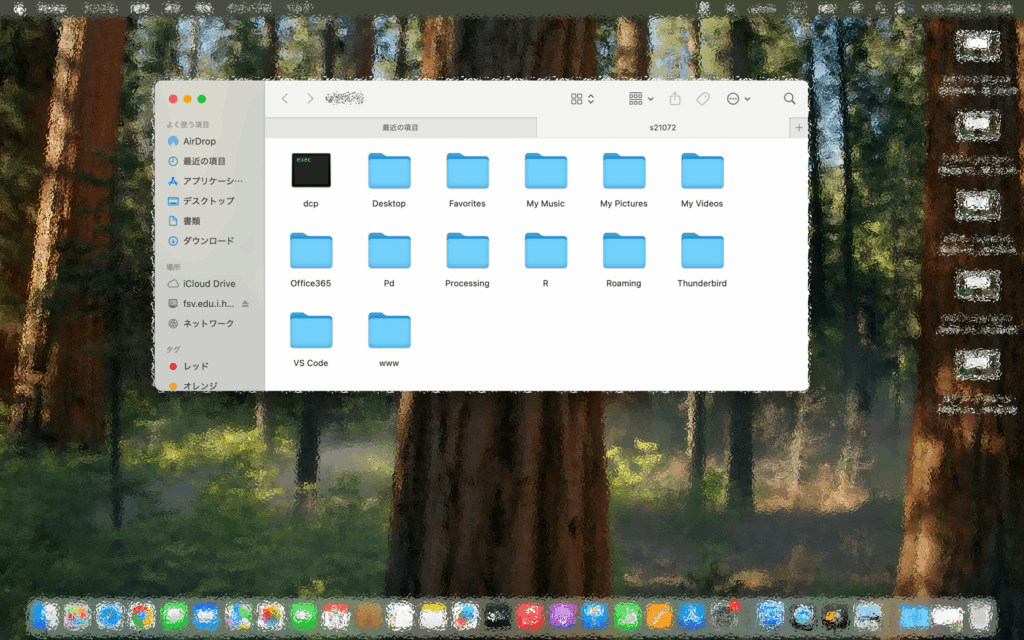Switch to the 最近の項目 tab
This screenshot has width=1024, height=640.
[x=400, y=128]
